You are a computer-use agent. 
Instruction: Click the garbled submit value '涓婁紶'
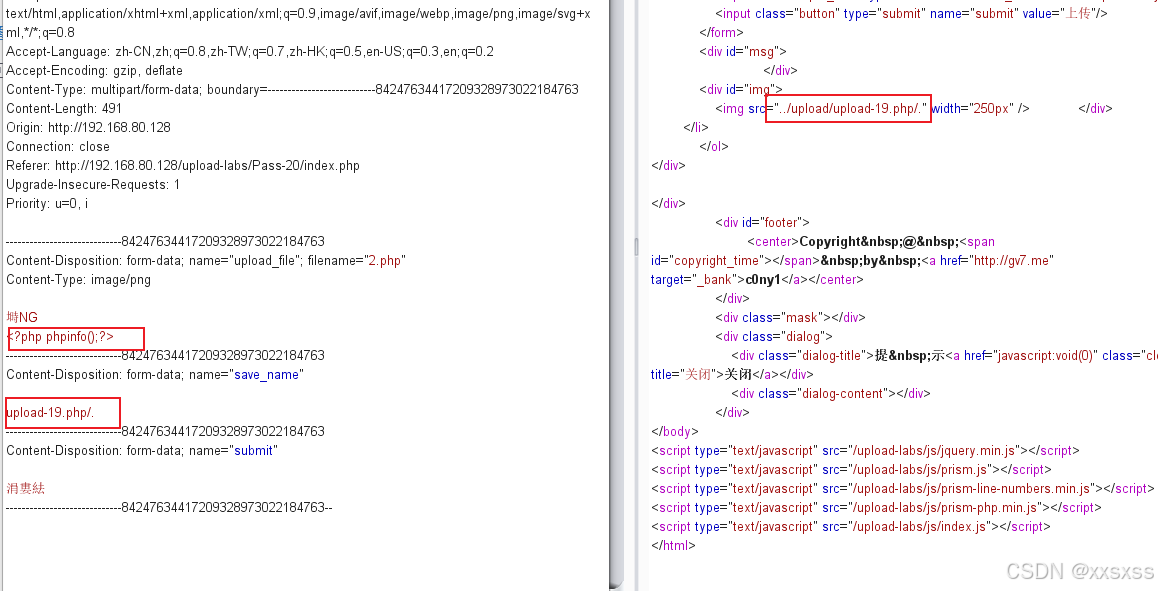[x=26, y=488]
